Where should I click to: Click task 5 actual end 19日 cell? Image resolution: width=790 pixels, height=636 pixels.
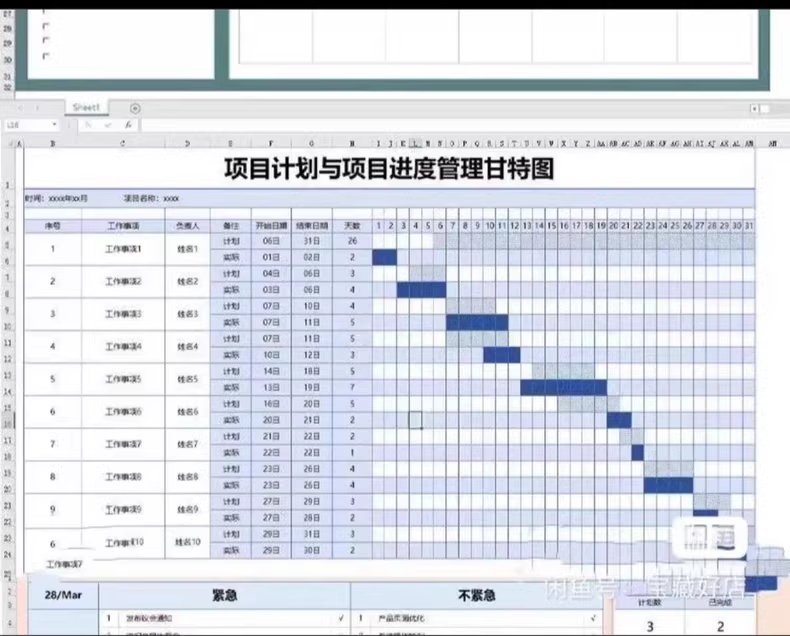tap(311, 388)
